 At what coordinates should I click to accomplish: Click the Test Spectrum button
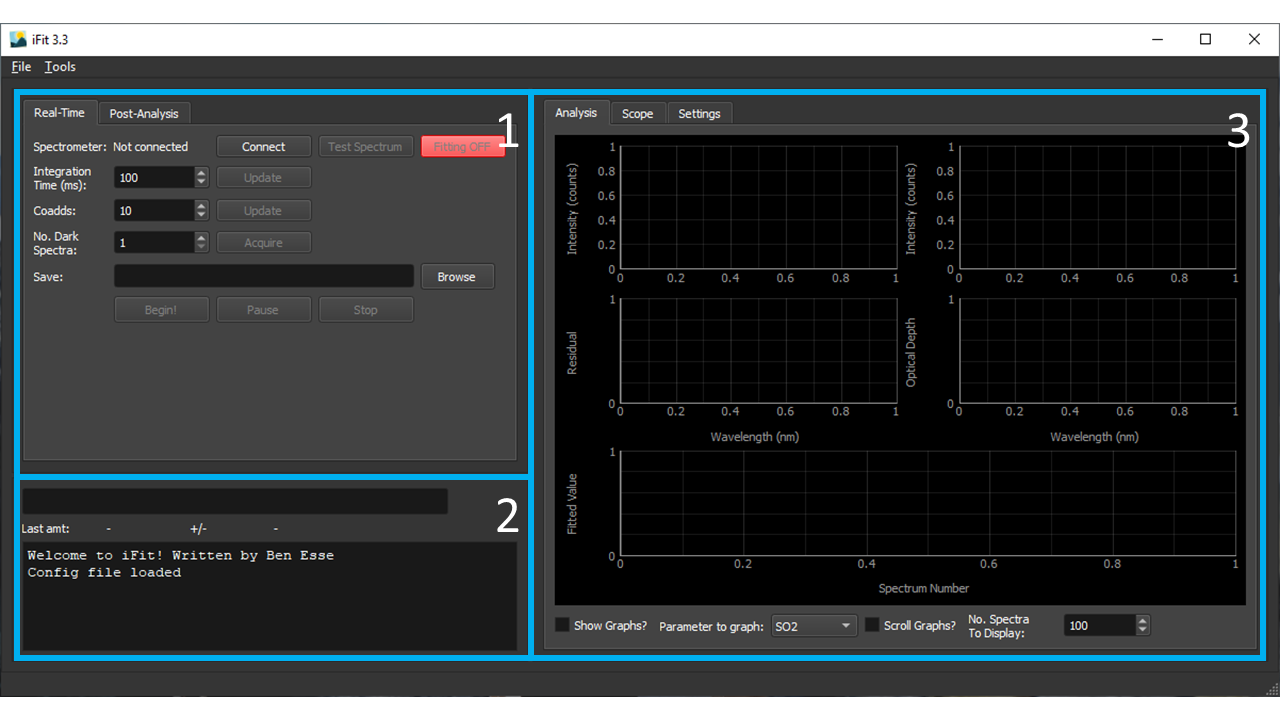tap(365, 147)
